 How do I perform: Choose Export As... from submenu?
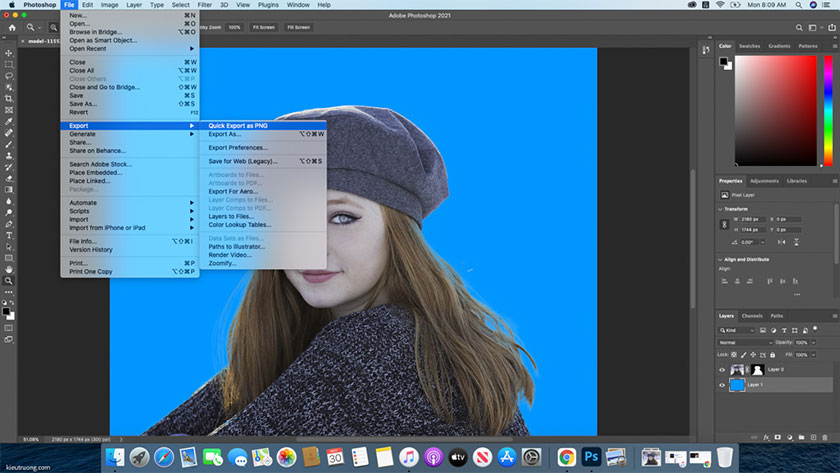[x=263, y=134]
